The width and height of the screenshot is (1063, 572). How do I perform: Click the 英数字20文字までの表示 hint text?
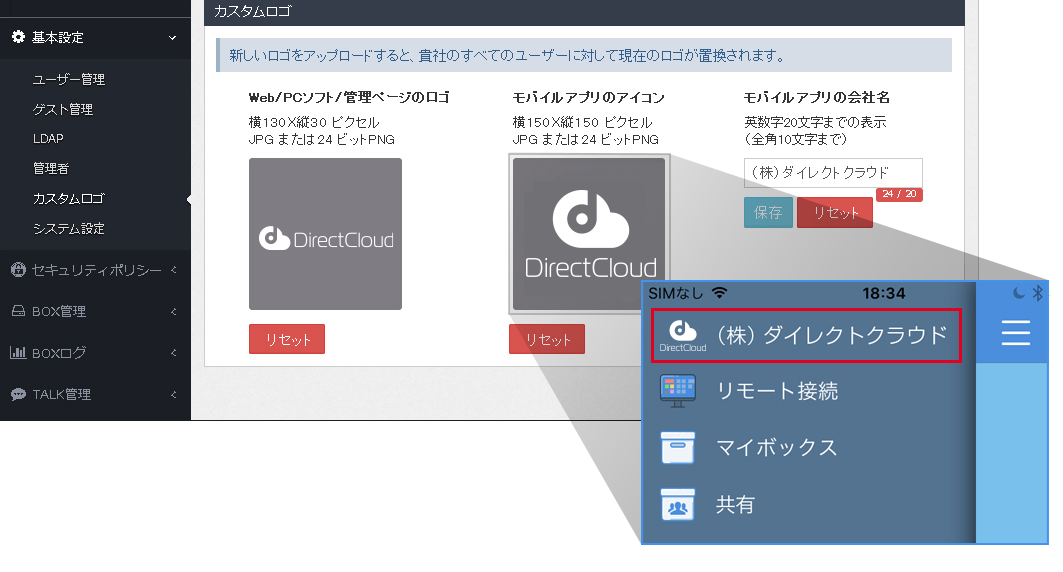coord(816,123)
